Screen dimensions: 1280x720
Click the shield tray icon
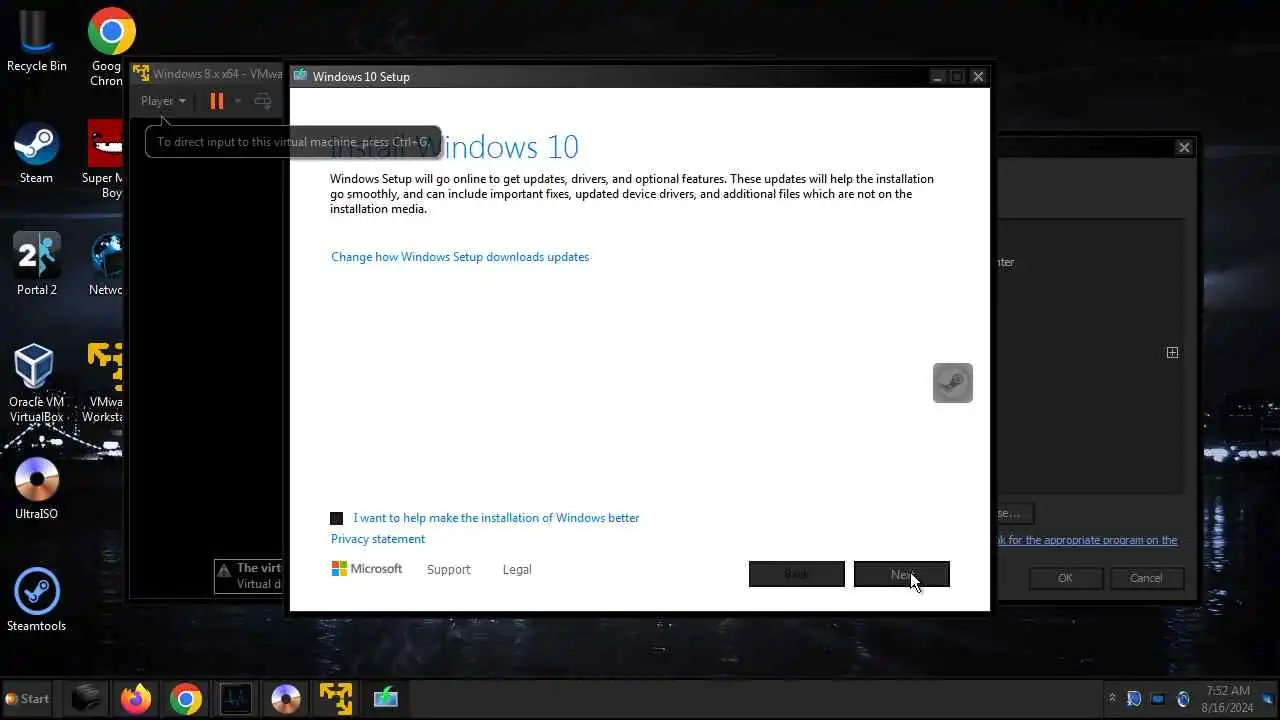tap(1134, 698)
